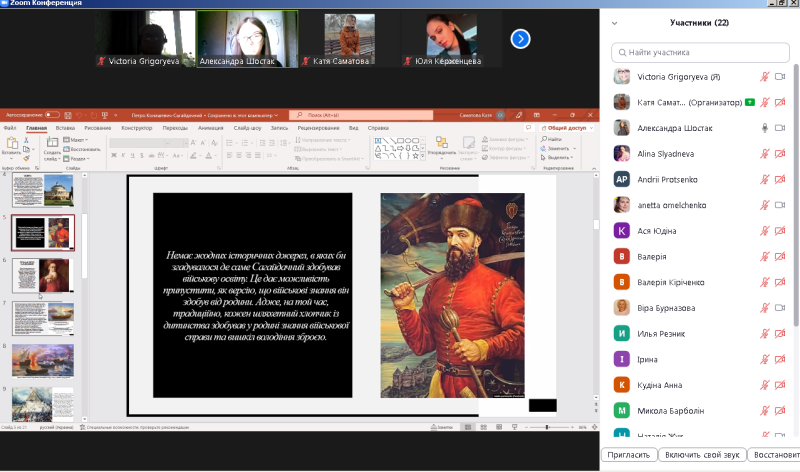Switch to the Рецензирование tab
800x472 pixels.
[318, 128]
